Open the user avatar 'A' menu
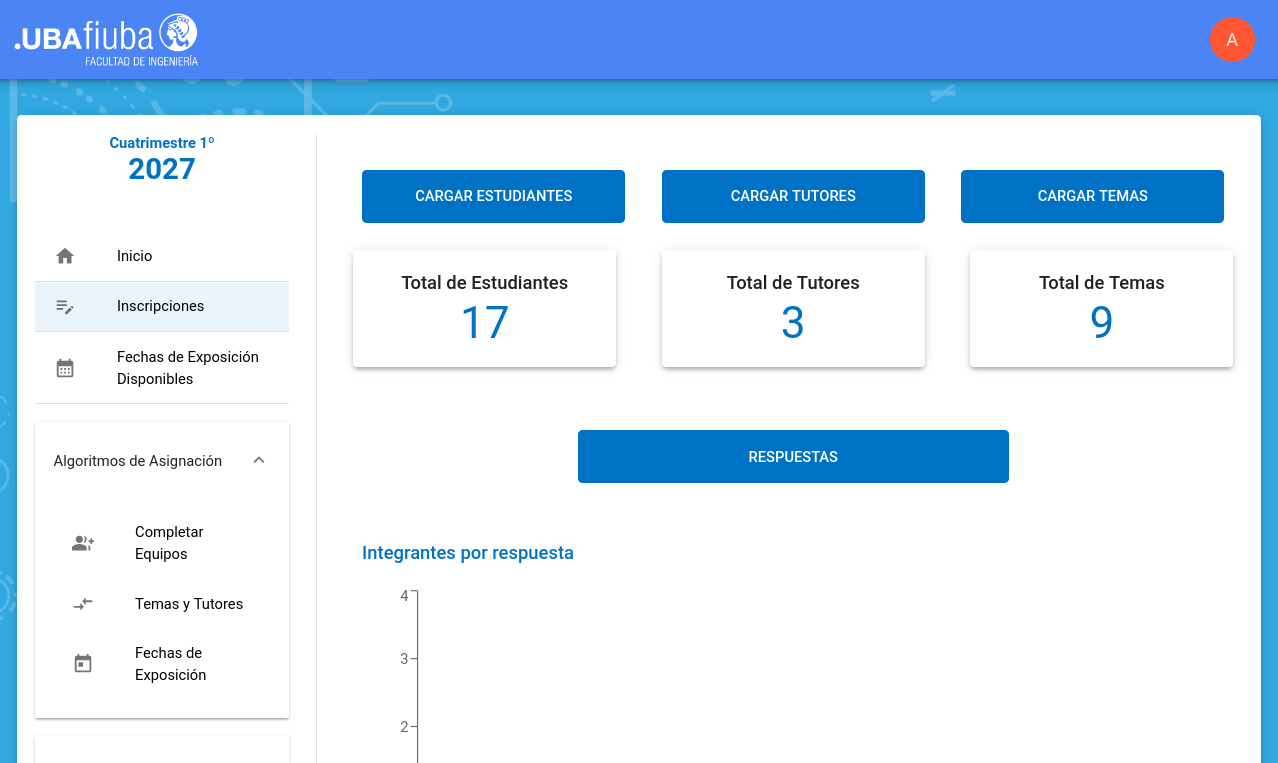1278x763 pixels. pyautogui.click(x=1232, y=40)
